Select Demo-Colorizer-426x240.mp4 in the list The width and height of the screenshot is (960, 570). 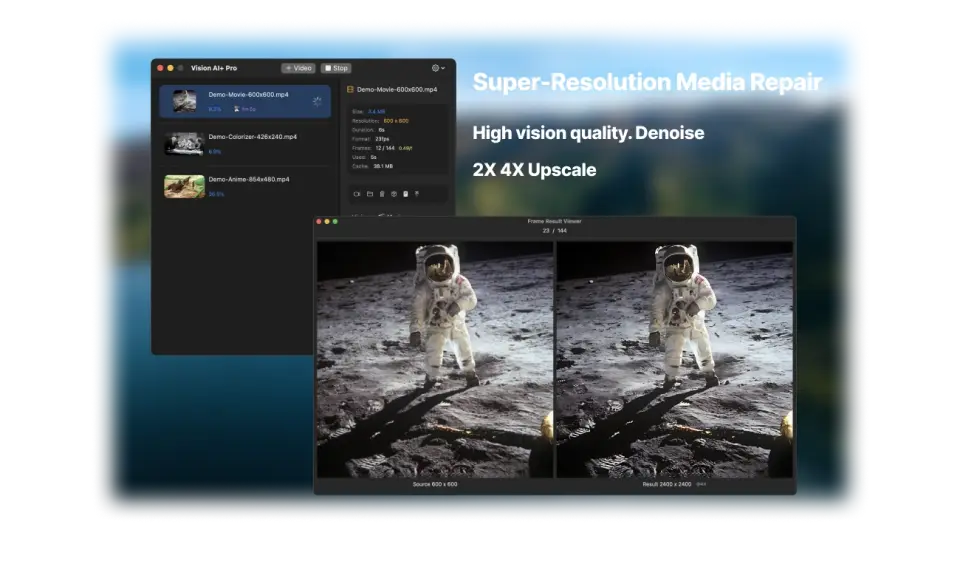click(245, 144)
